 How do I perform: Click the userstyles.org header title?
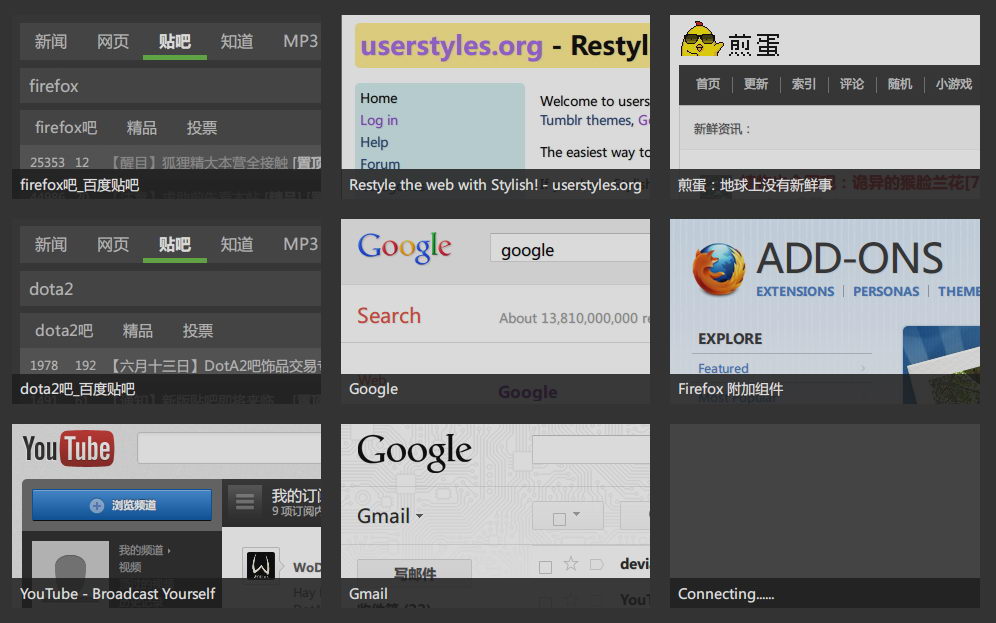(x=452, y=46)
